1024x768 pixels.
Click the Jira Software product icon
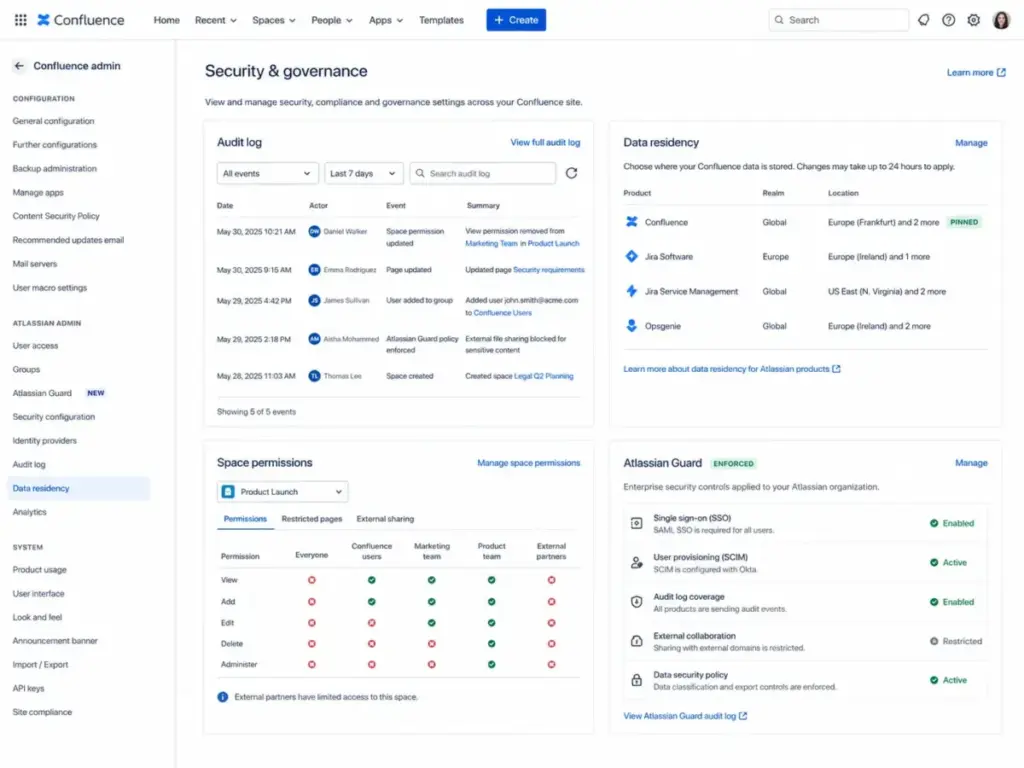click(632, 257)
